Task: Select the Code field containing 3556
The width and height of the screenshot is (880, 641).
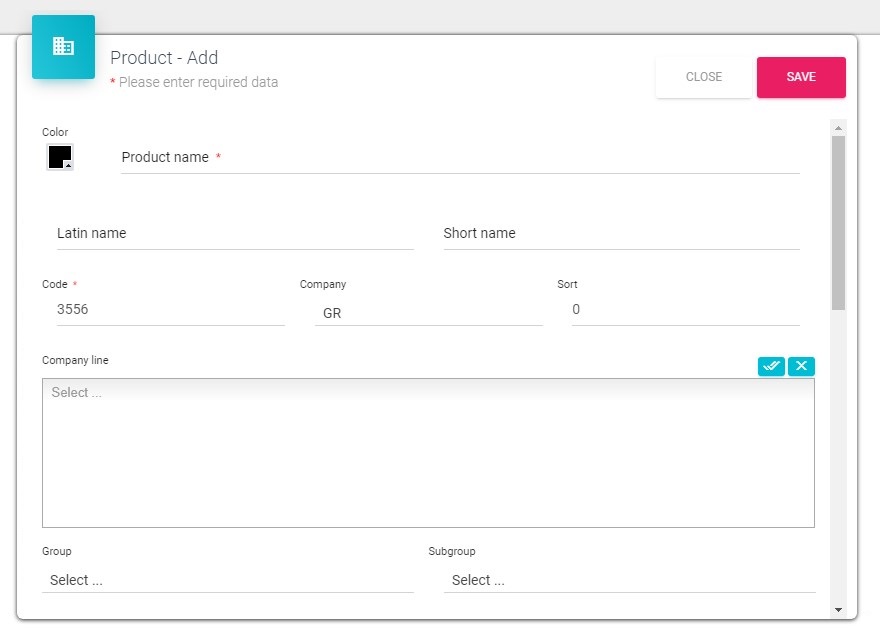Action: (170, 310)
